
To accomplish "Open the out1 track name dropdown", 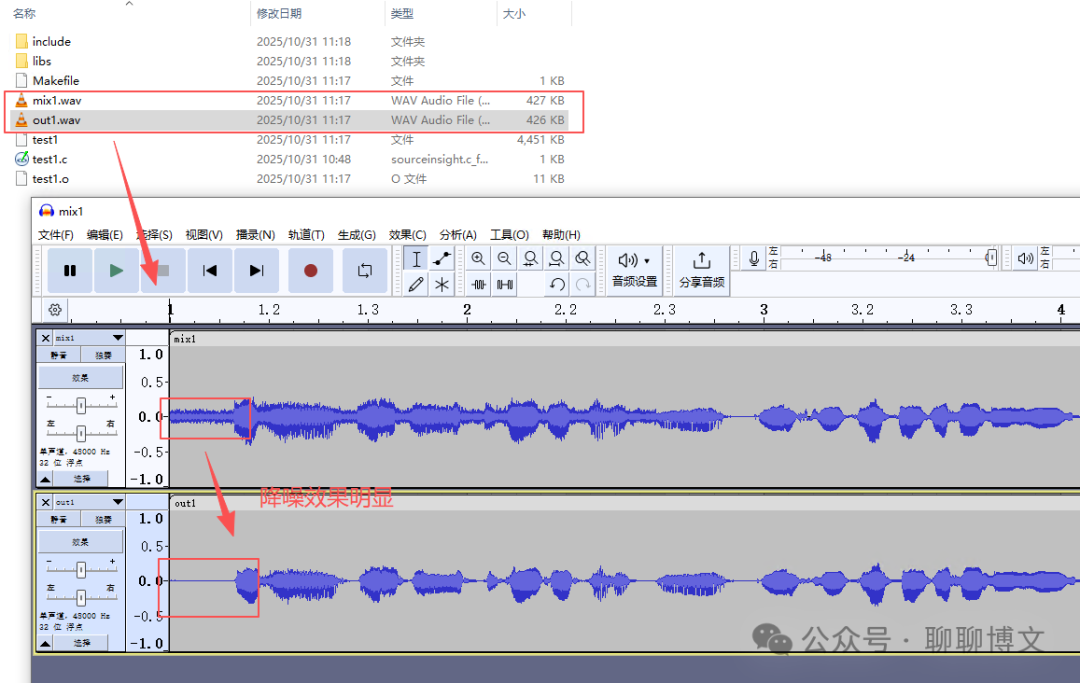I will [89, 503].
